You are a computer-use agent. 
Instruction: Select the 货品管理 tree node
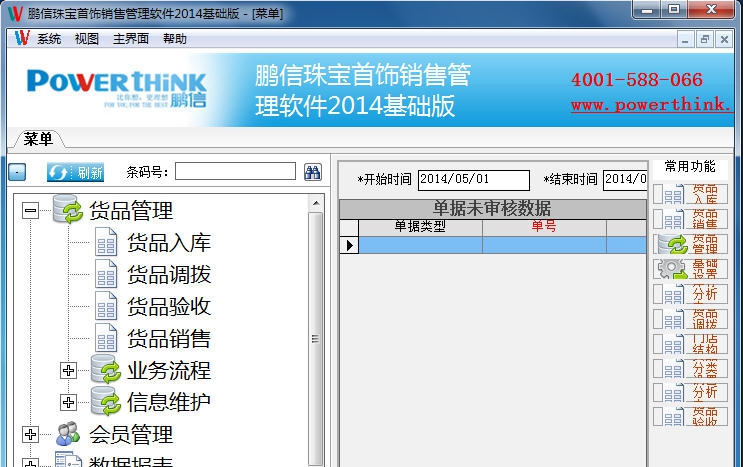coord(131,211)
